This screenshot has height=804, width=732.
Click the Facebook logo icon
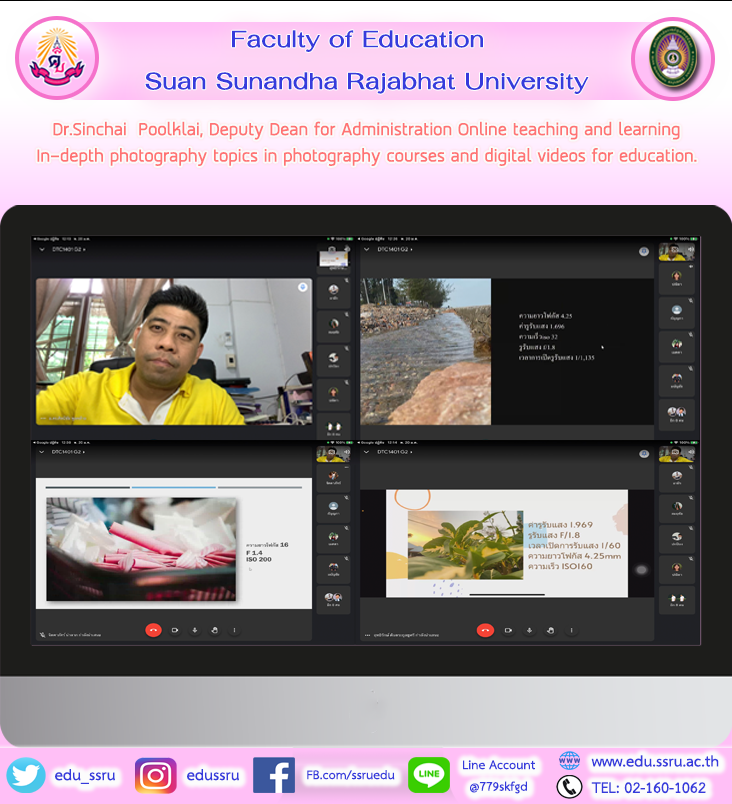tap(273, 776)
